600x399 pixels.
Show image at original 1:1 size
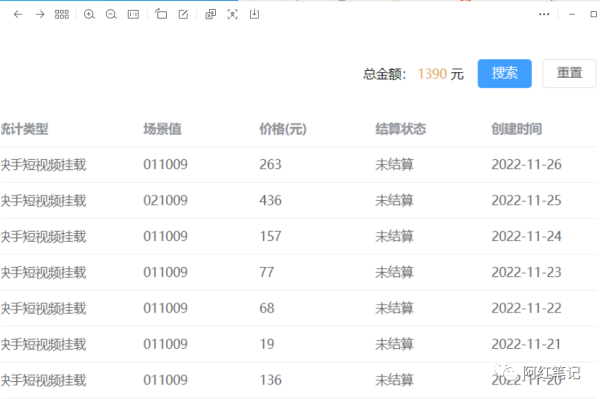[133, 15]
